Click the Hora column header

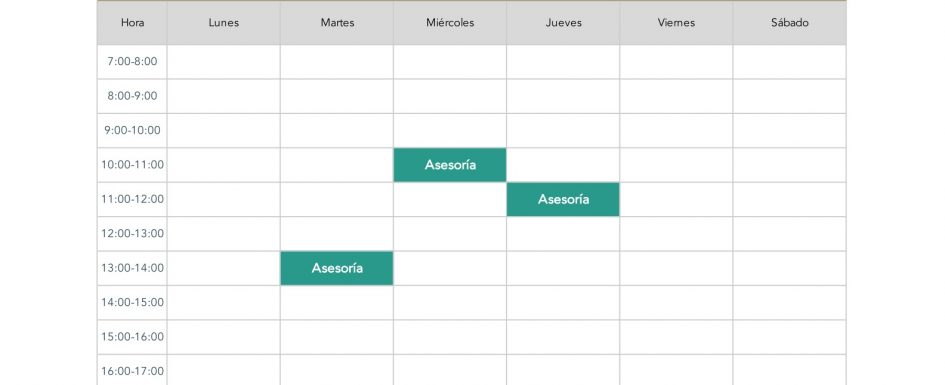(132, 23)
